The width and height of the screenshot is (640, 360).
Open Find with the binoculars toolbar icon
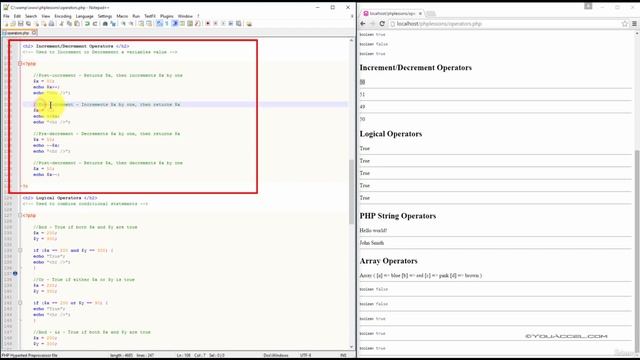click(x=105, y=24)
